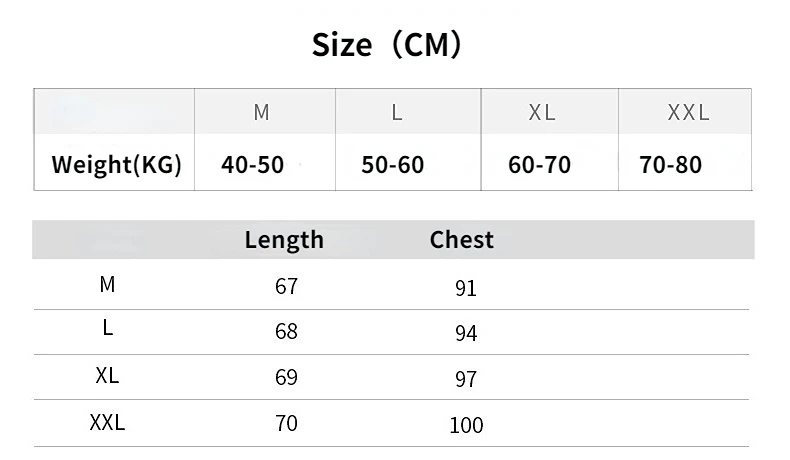Click the chest value 97

[466, 379]
